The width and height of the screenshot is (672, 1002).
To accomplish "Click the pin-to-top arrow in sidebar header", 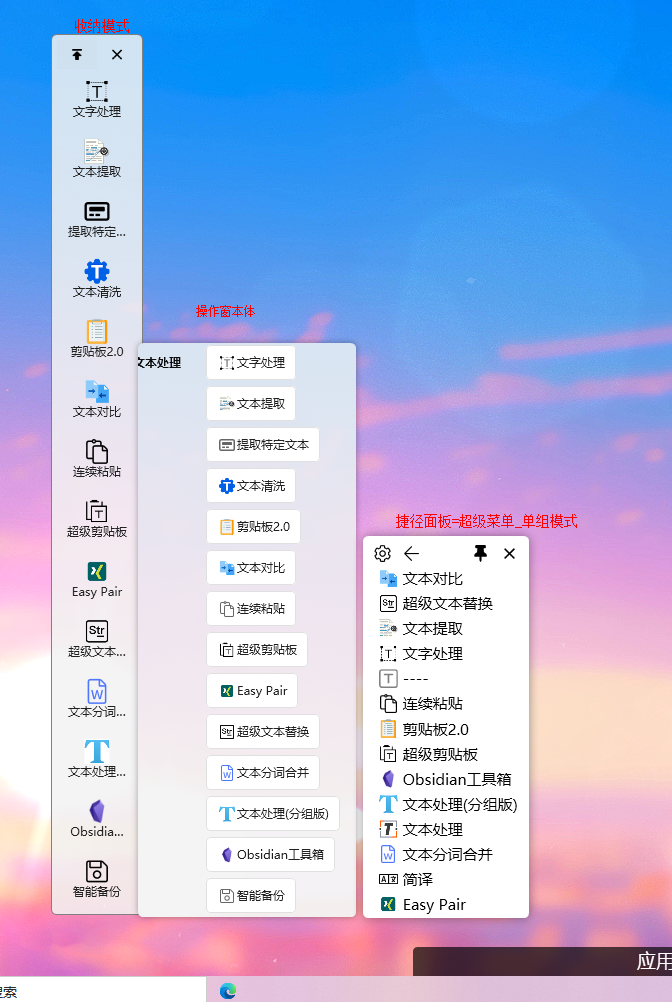I will (77, 54).
